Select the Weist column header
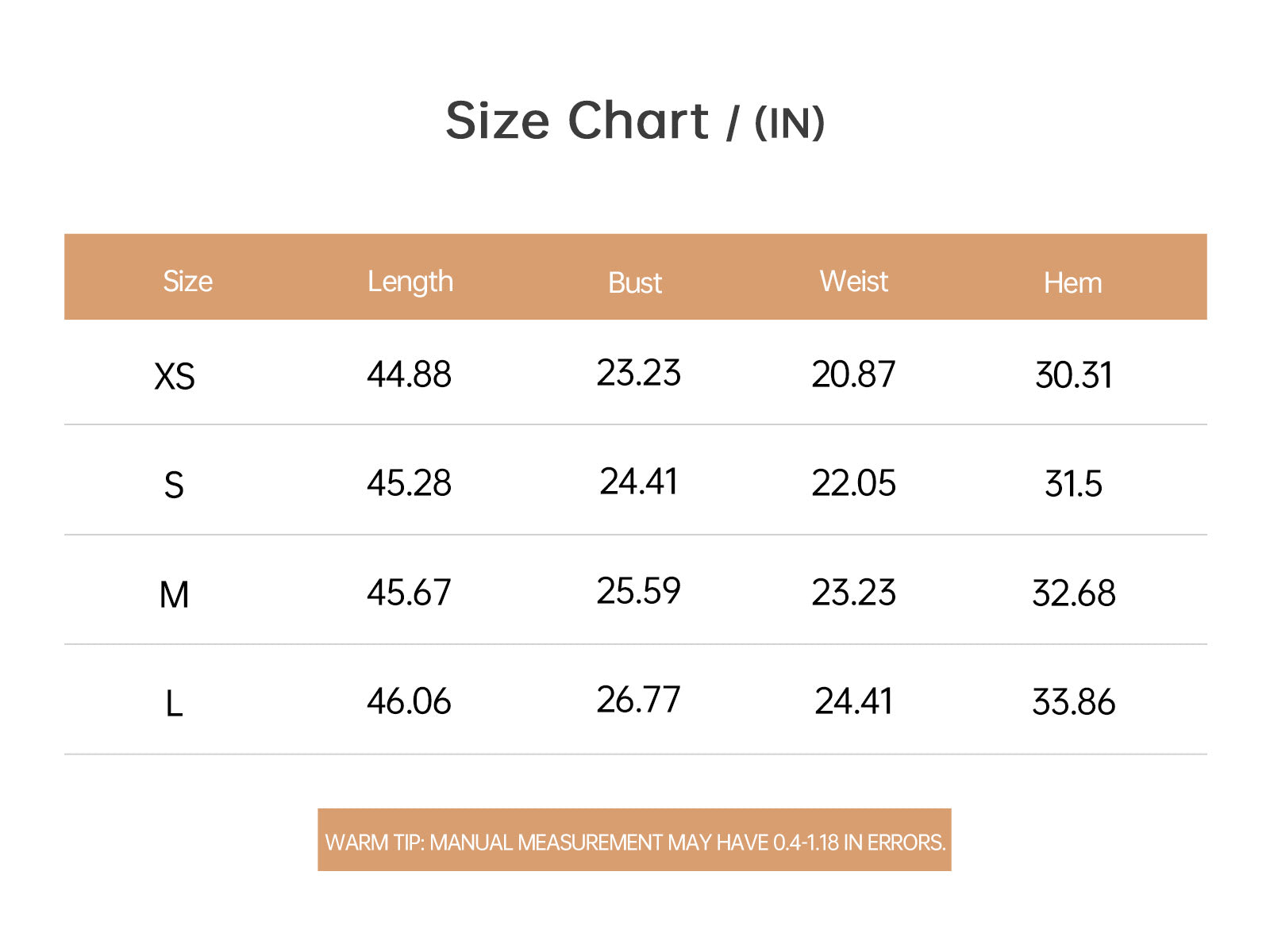 click(854, 282)
